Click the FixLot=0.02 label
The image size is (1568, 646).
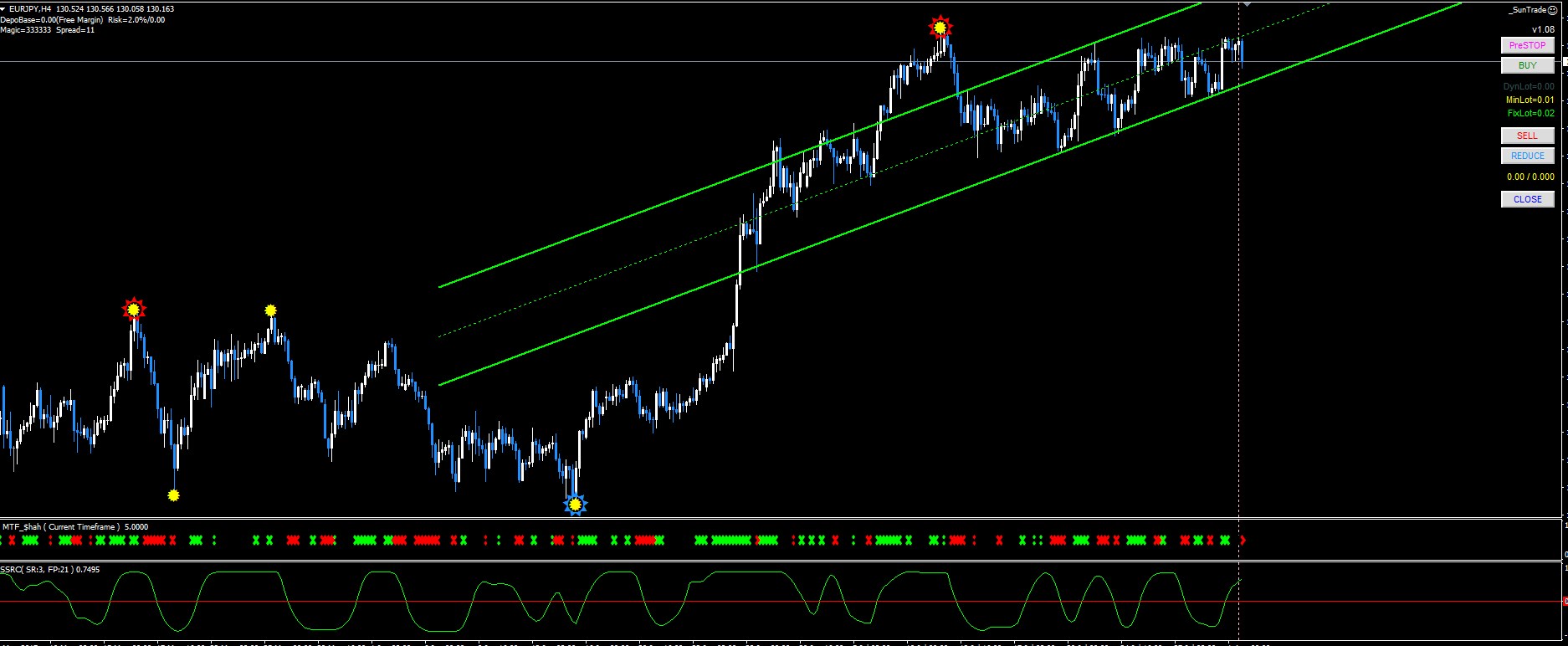[x=1531, y=113]
